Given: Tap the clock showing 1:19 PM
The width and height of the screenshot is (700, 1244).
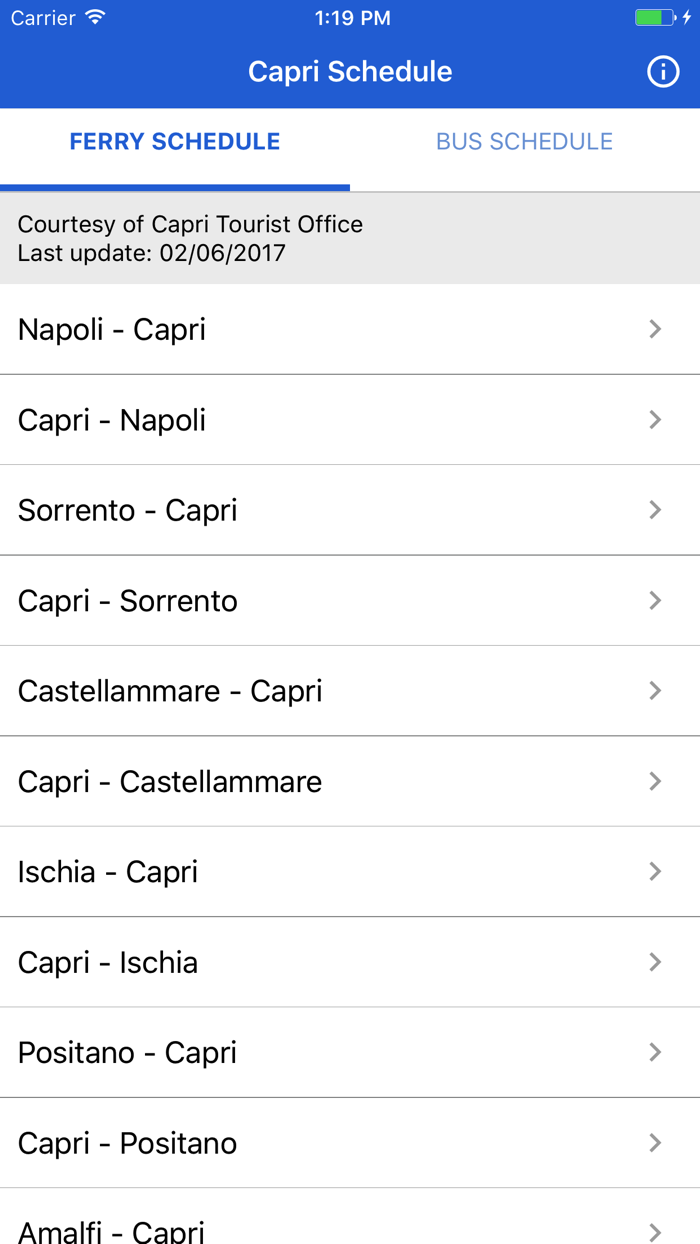Looking at the screenshot, I should pyautogui.click(x=350, y=17).
